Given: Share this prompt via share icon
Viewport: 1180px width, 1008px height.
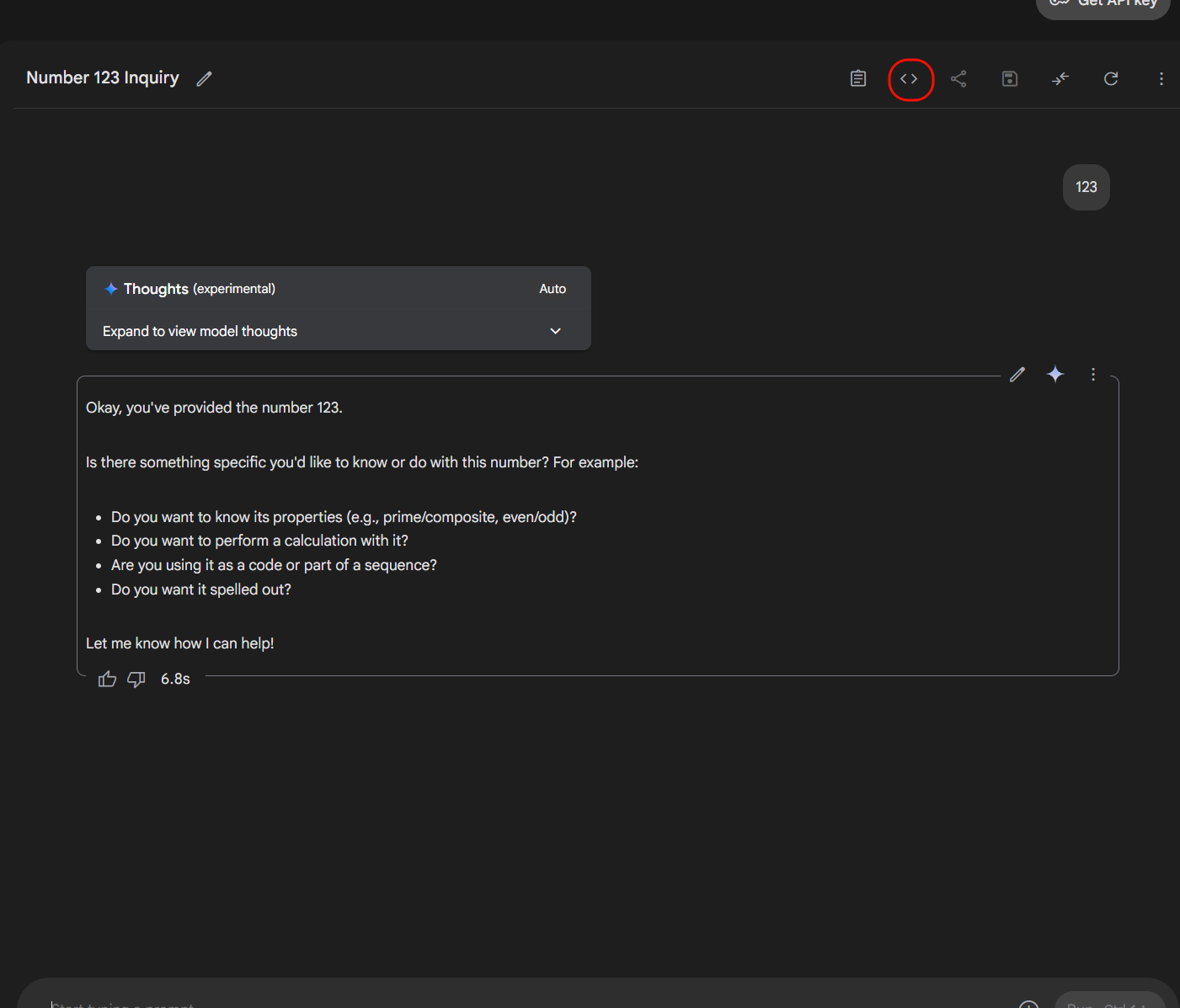Looking at the screenshot, I should coord(958,78).
